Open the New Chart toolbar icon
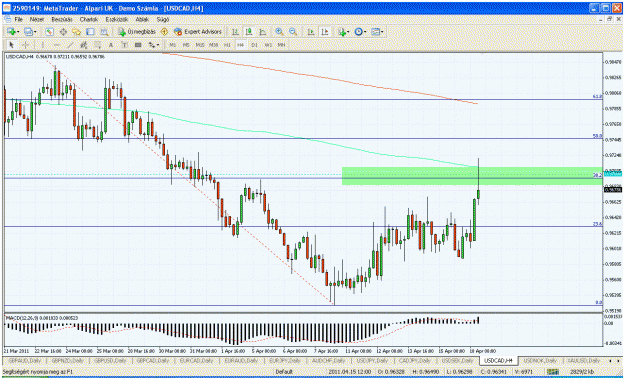625x378 pixels. click(11, 32)
